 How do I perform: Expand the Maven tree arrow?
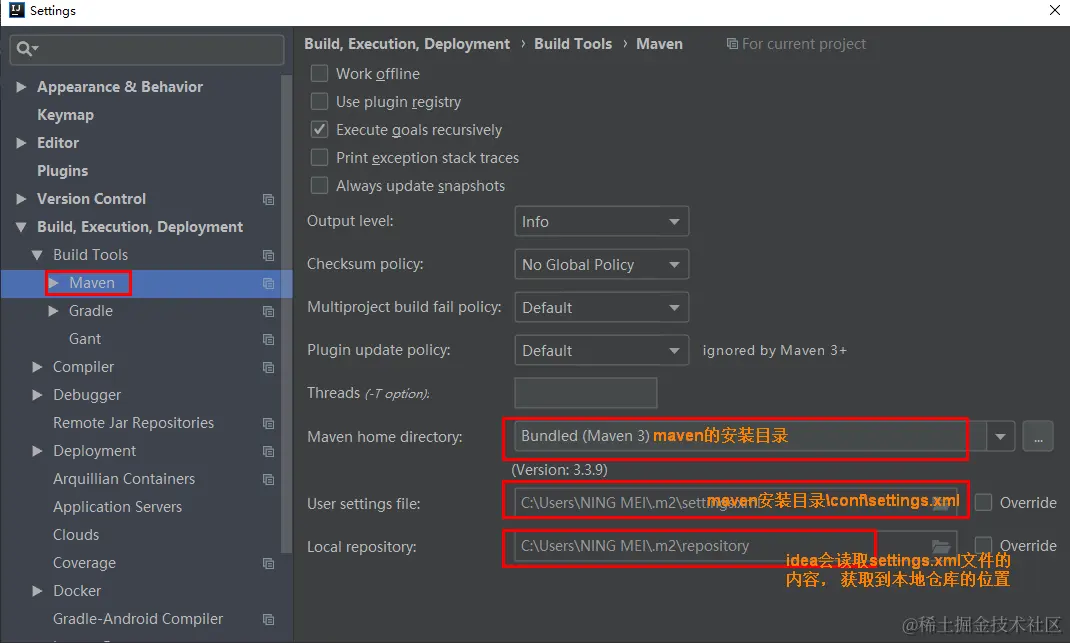[x=54, y=283]
